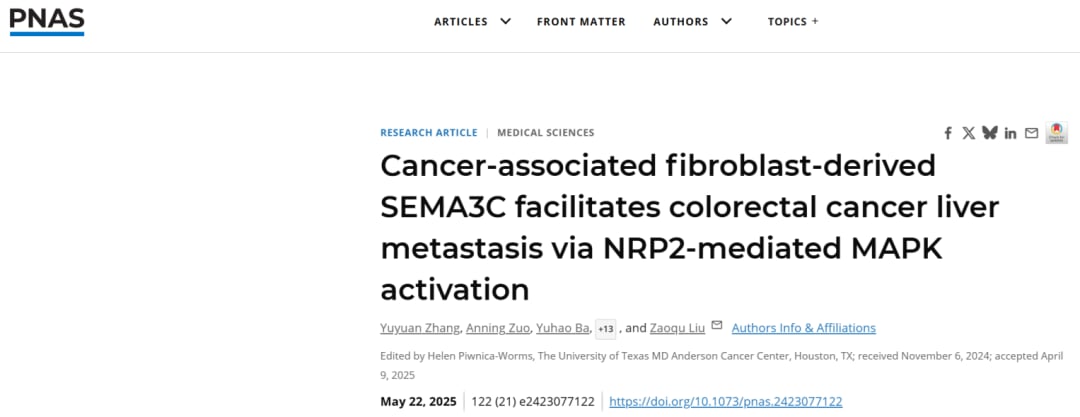Click author name Yuyuan Zhang
This screenshot has width=1080, height=417.
[420, 328]
